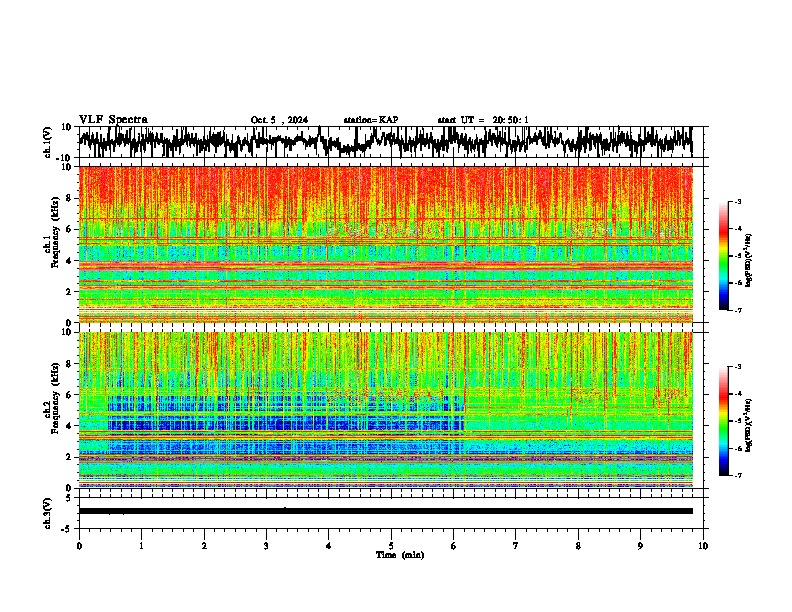Click the "-5" tick on ch.3(V) axis

[68, 529]
